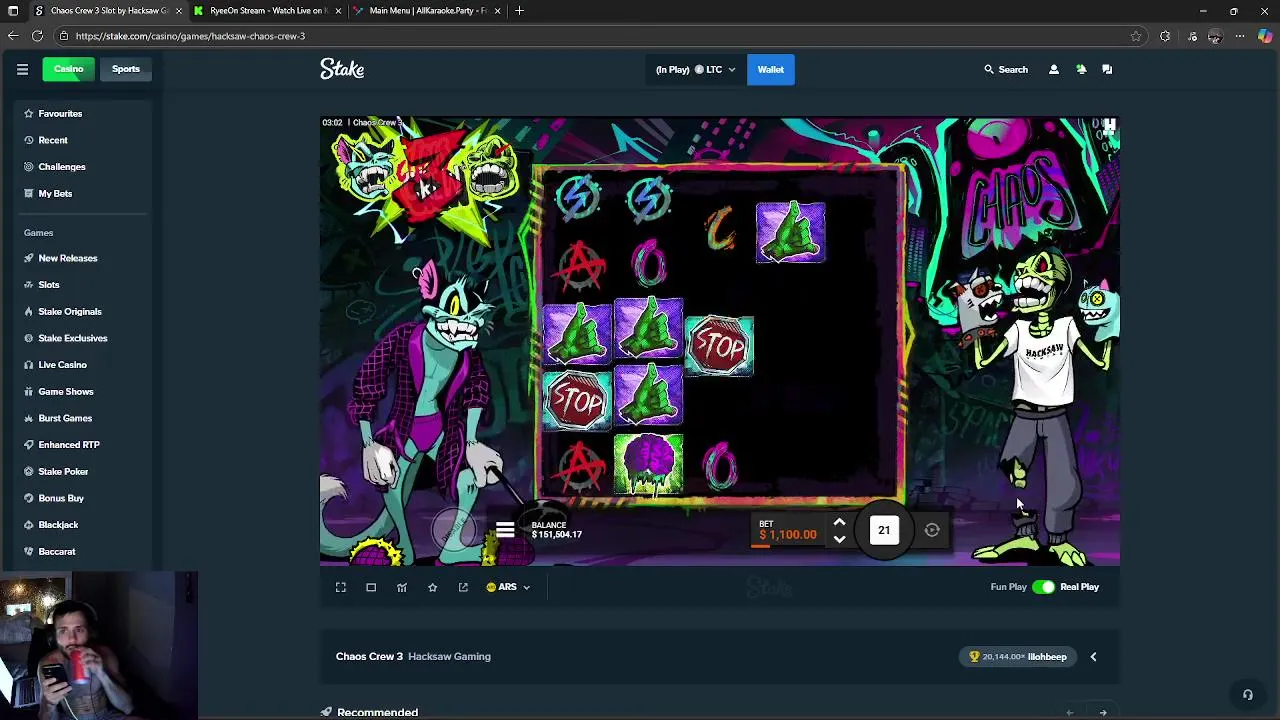Click the Enhanced RTP sidebar icon
Screen dimensions: 1280x720
click(x=29, y=444)
